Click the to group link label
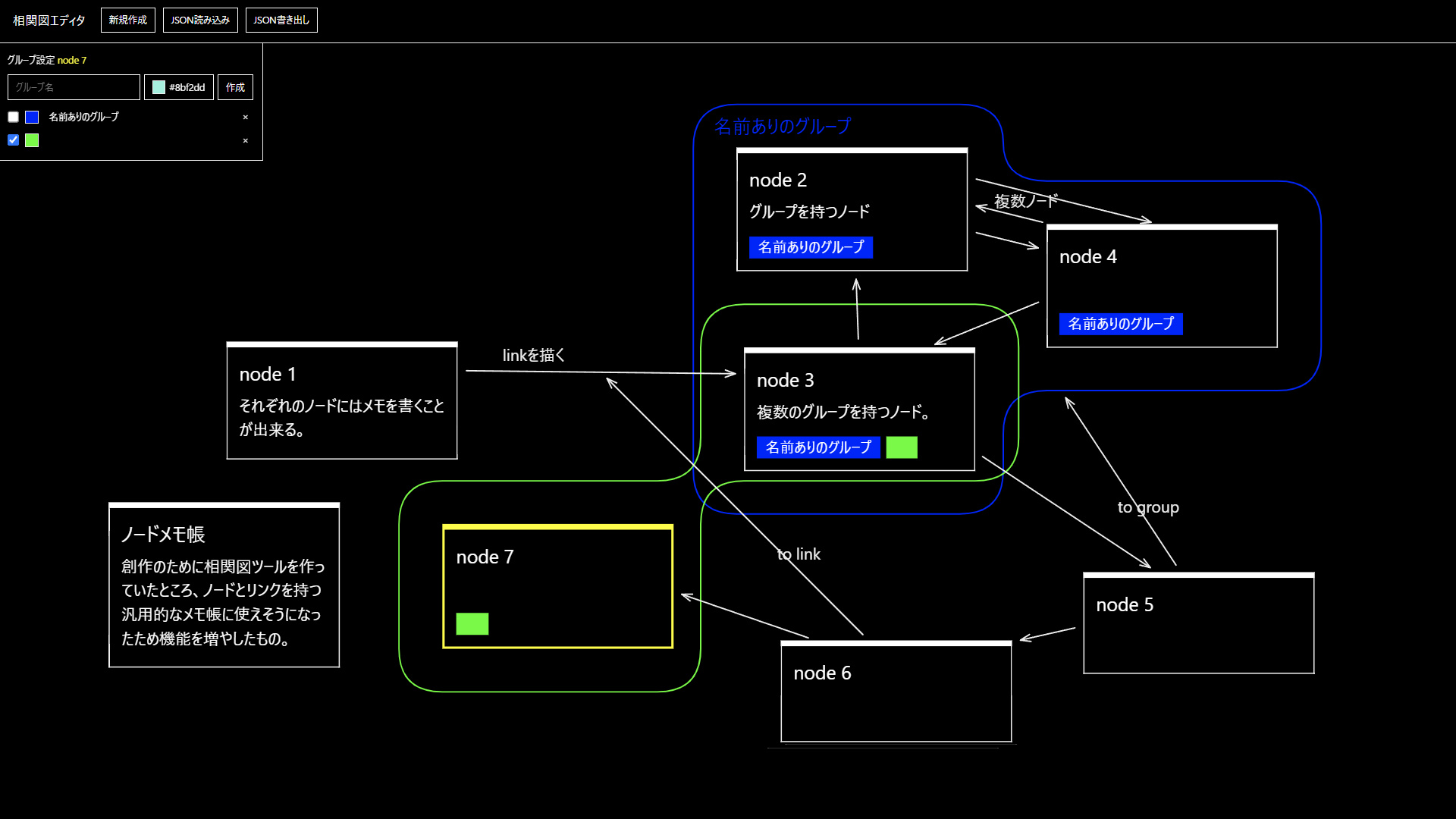This screenshot has width=1456, height=819. tap(1148, 507)
